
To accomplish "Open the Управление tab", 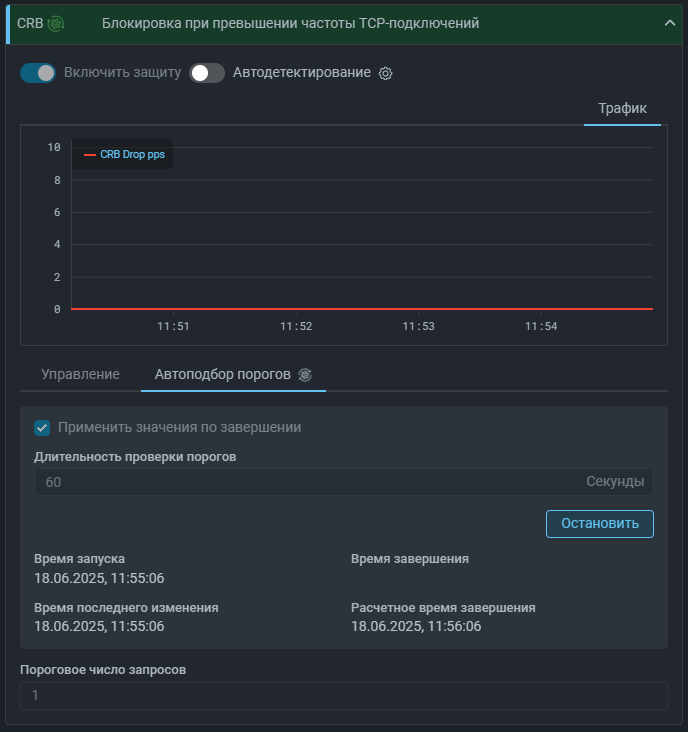I will 80,374.
